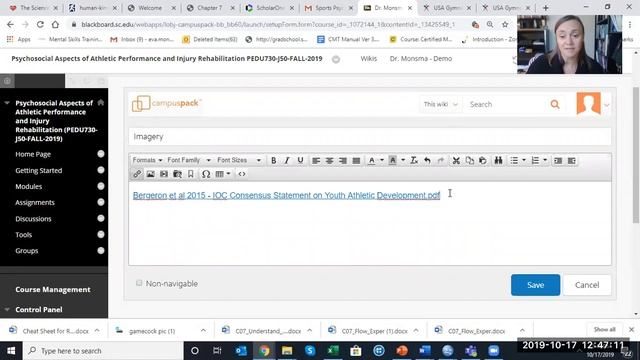640x360 pixels.
Task: Center align text in the editor
Action: pos(329,160)
